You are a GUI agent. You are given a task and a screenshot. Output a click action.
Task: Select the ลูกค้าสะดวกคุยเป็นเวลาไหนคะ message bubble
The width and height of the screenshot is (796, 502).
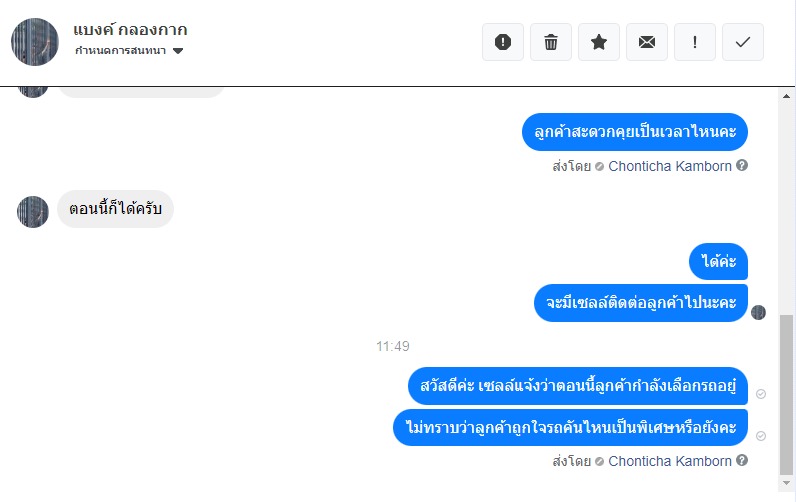635,132
